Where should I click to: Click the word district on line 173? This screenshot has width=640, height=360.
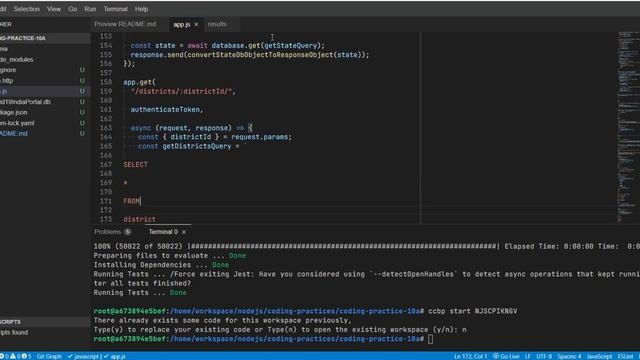coord(140,219)
